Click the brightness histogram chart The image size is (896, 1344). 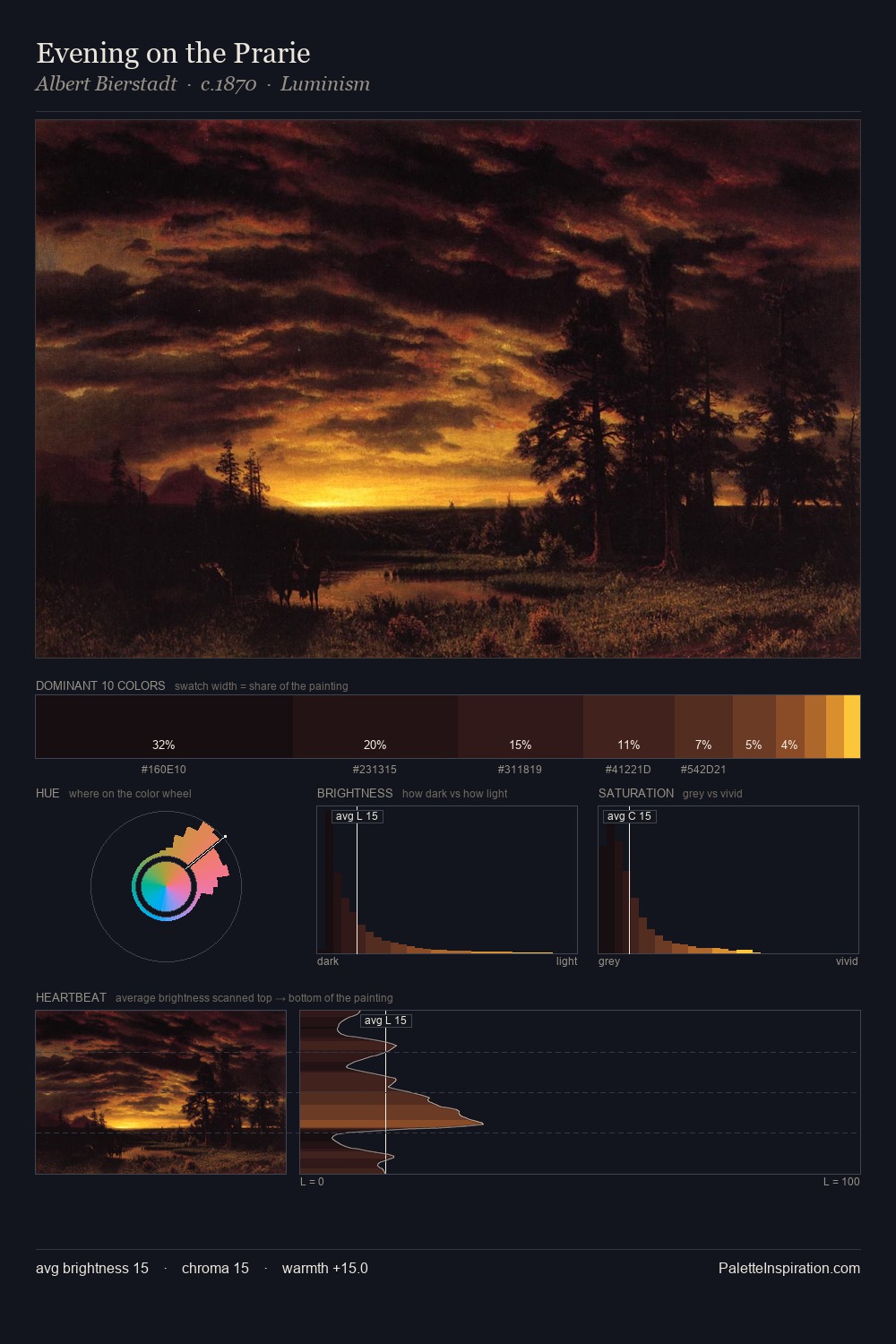447,880
